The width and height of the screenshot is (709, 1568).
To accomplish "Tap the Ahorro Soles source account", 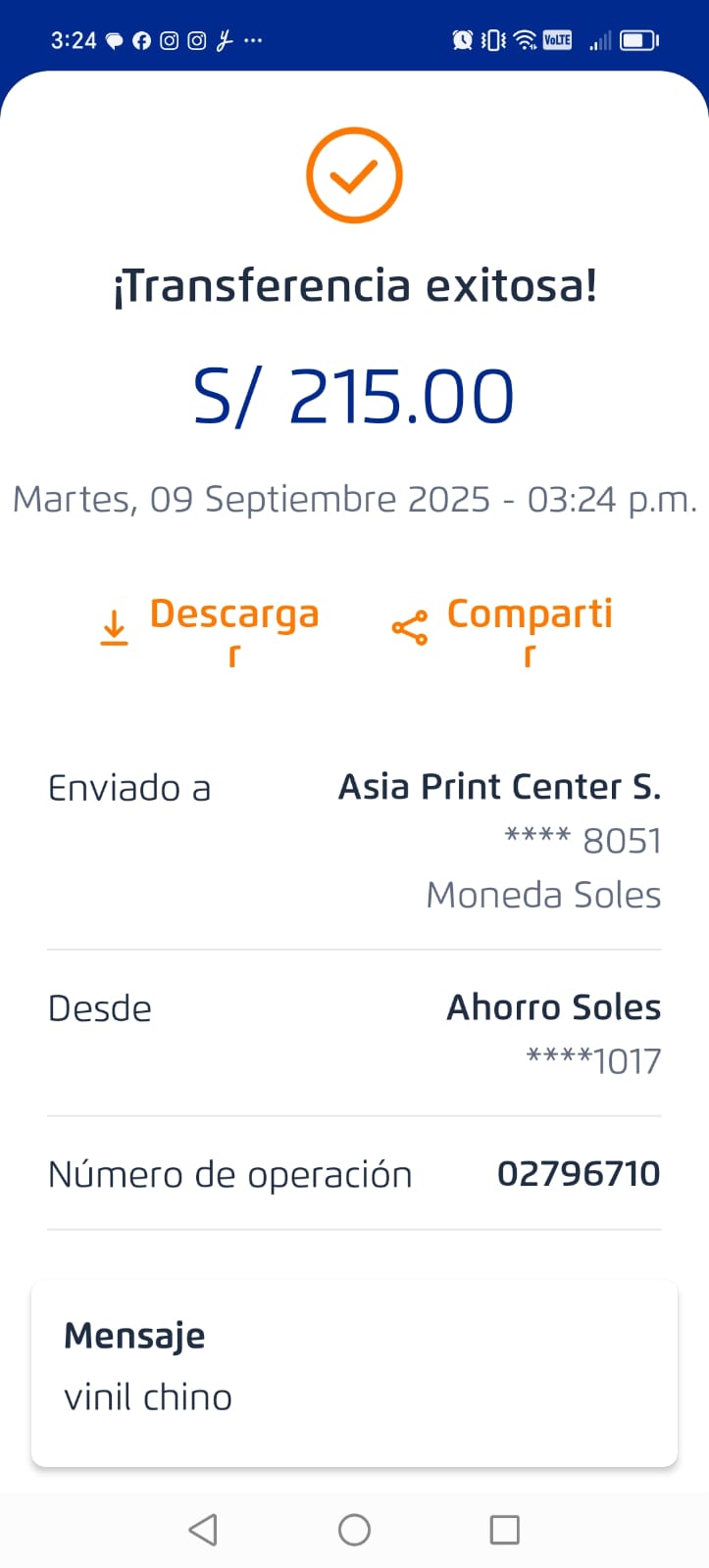I will tap(554, 1007).
